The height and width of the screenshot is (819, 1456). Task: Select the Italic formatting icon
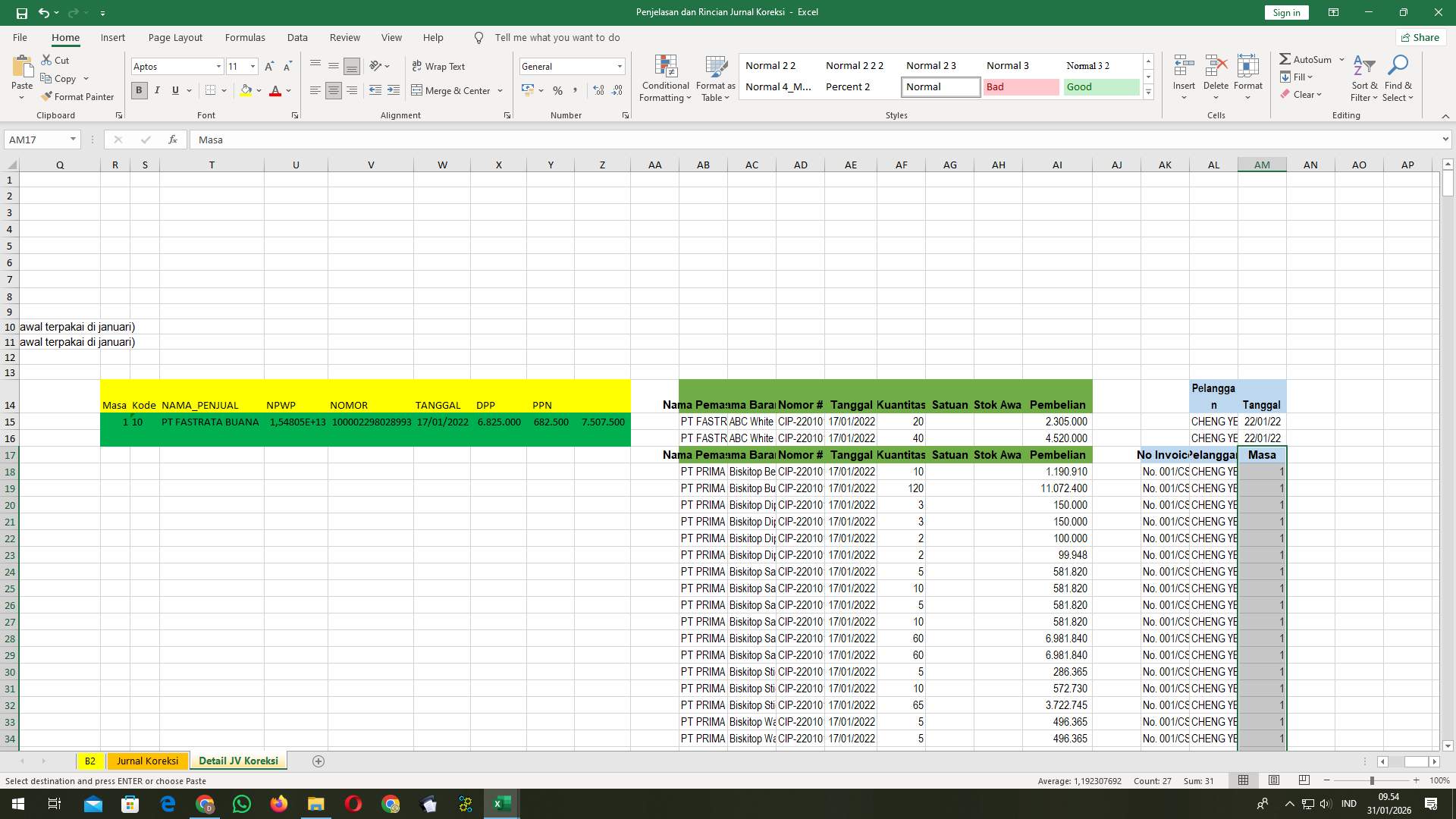tap(157, 90)
